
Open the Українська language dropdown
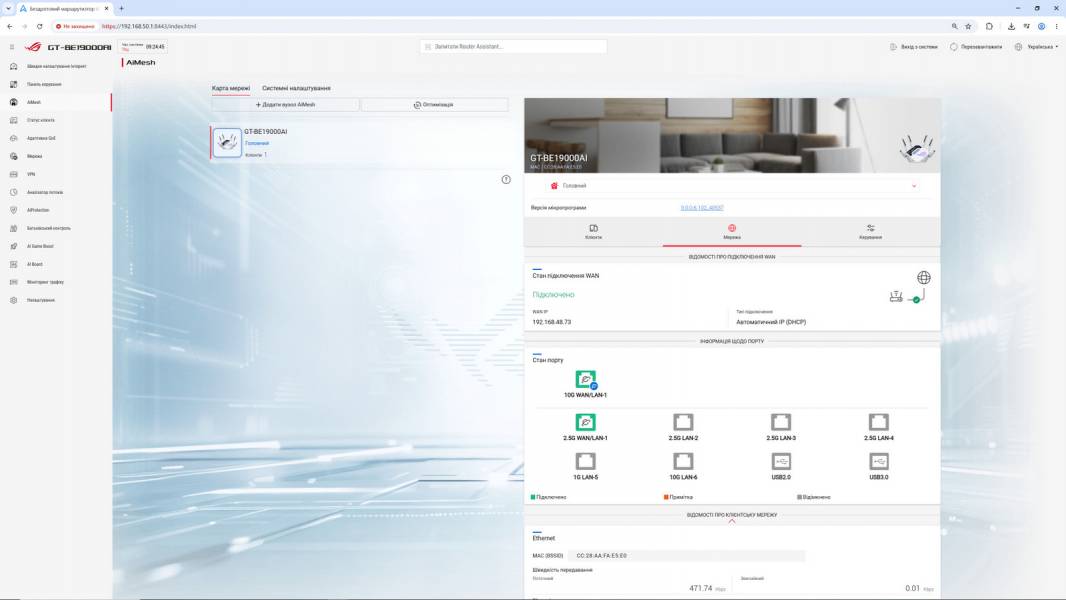1037,47
